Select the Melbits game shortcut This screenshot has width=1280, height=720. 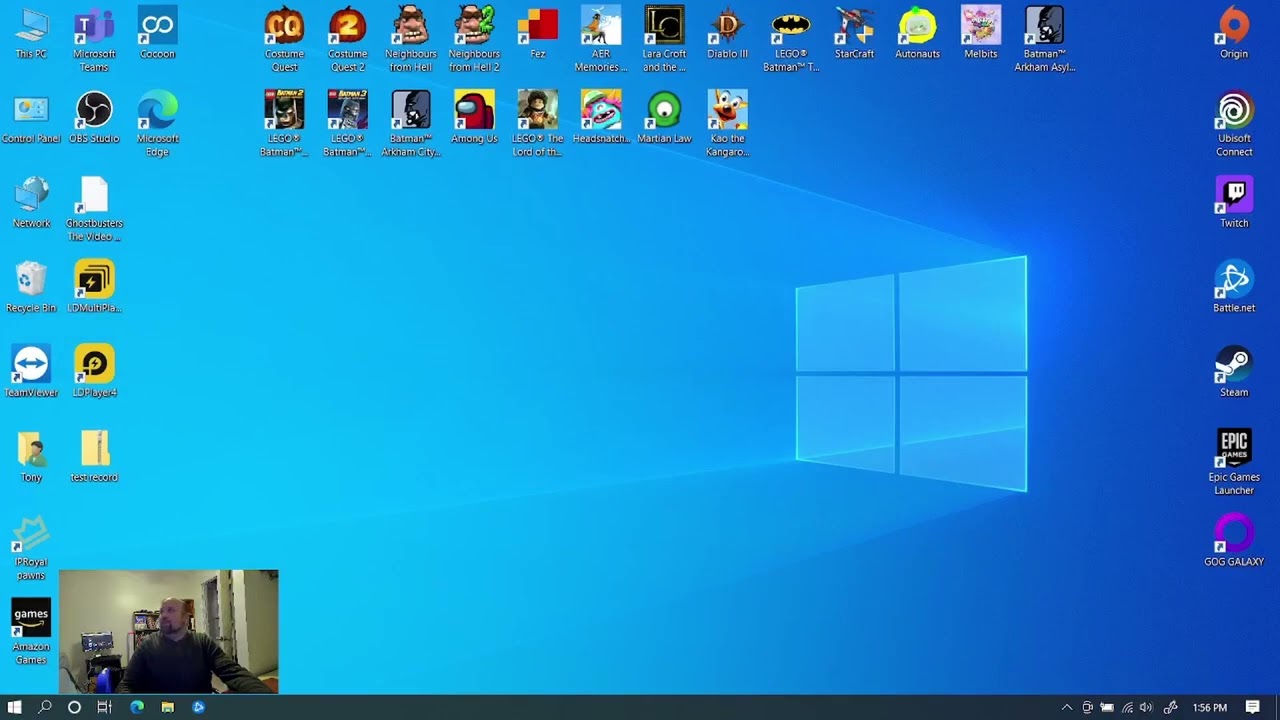[x=981, y=33]
